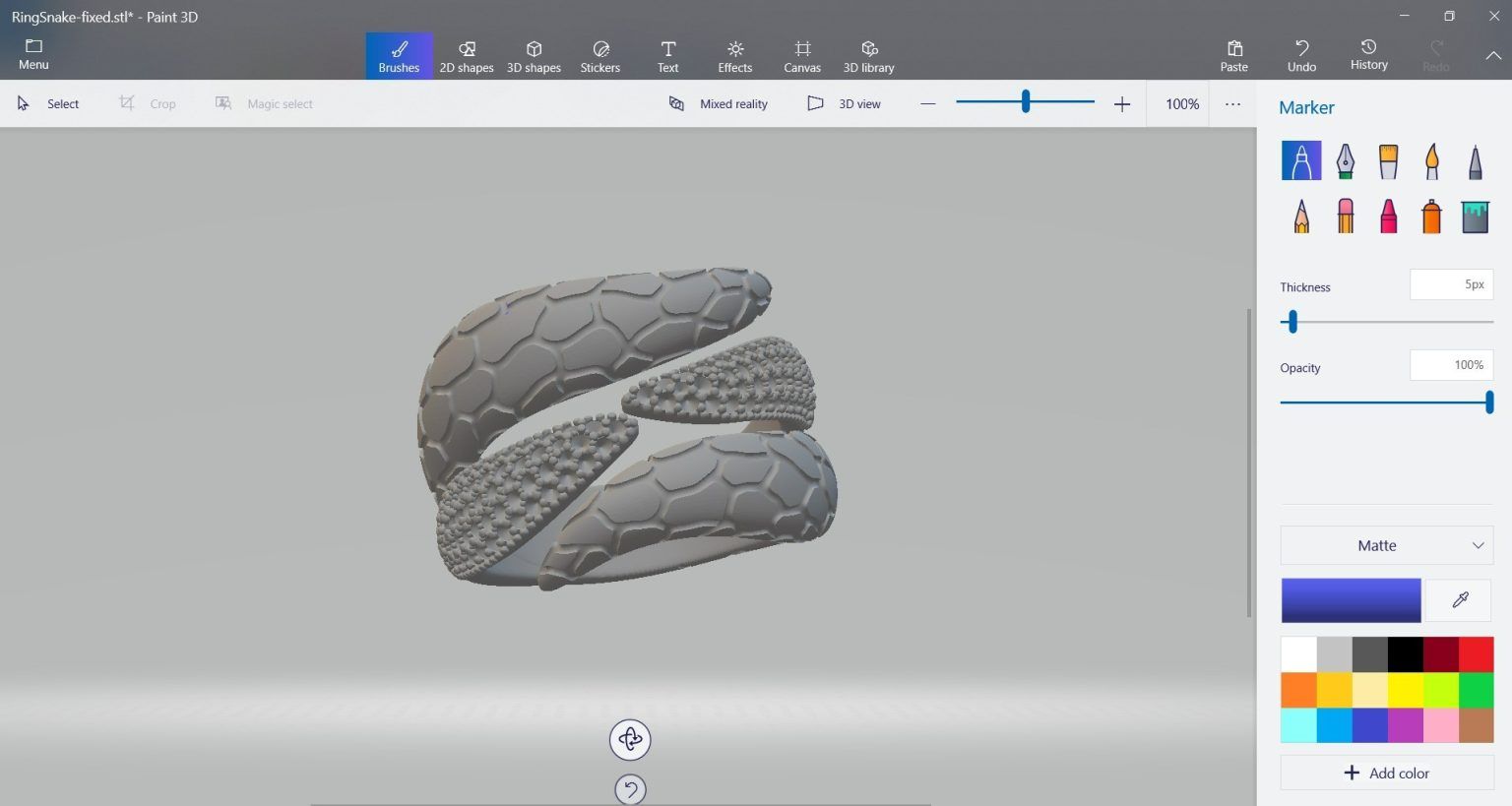Open the Matte finish dropdown

(x=1386, y=545)
